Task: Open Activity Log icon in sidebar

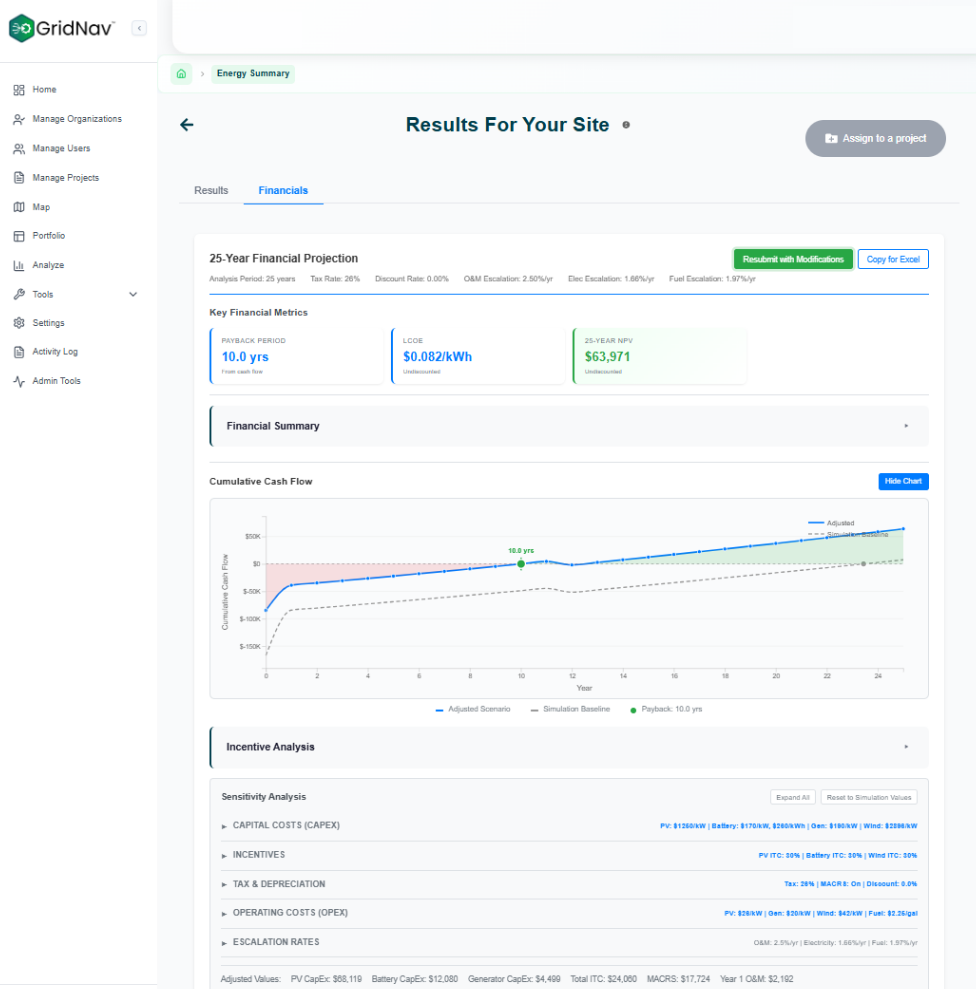Action: (x=18, y=352)
